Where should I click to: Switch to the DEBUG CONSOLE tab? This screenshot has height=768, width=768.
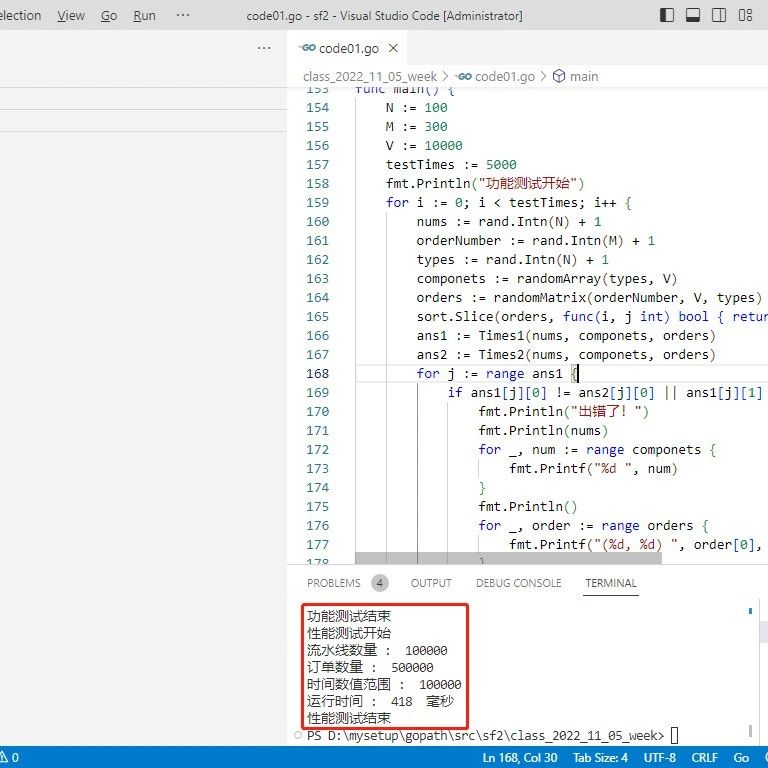point(518,583)
